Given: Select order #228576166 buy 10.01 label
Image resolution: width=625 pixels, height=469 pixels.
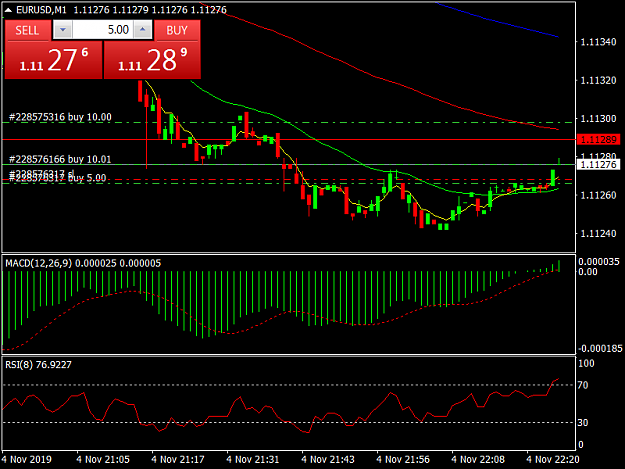Looking at the screenshot, I should 60,159.
